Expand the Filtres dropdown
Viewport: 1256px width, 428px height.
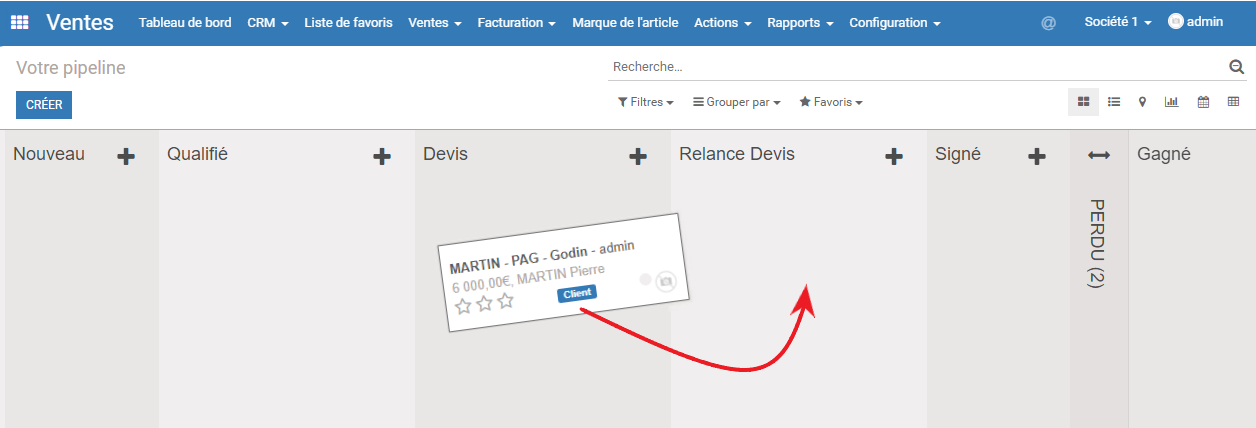click(646, 102)
